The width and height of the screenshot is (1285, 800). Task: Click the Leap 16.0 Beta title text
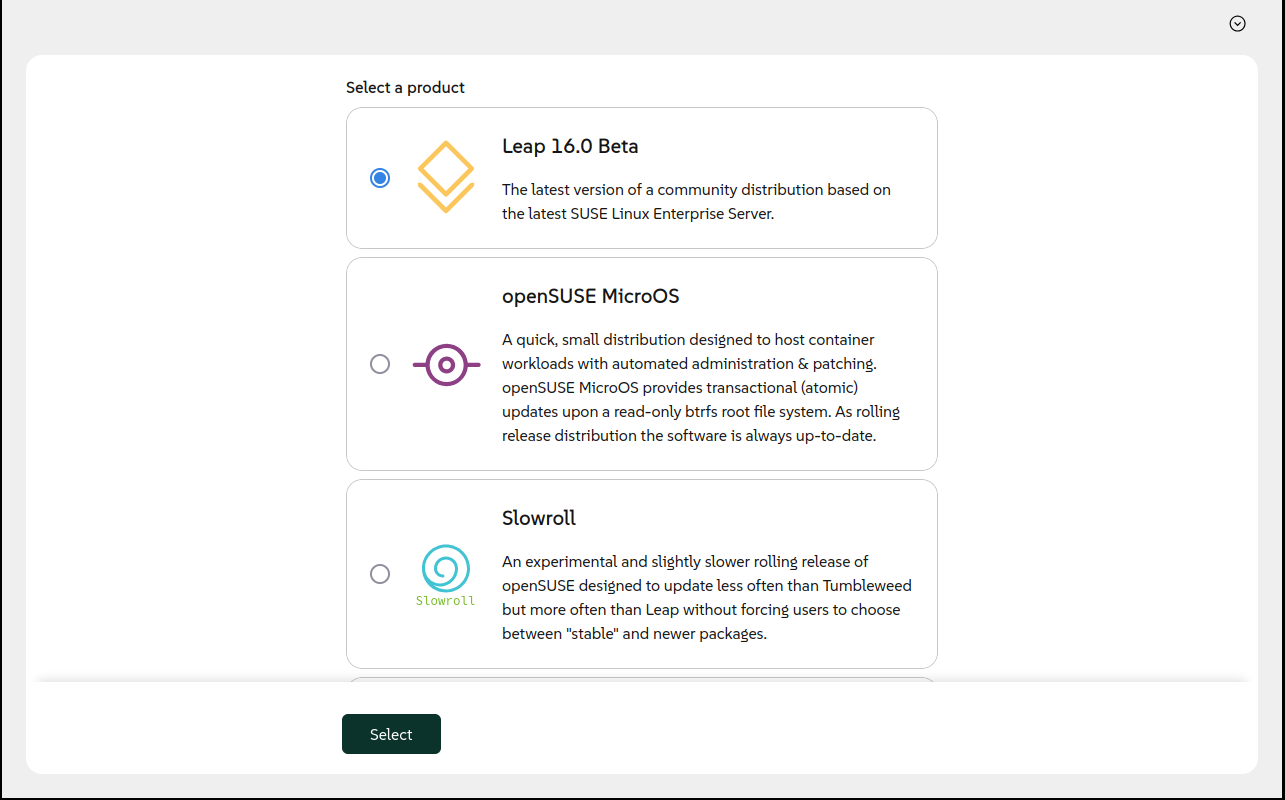point(570,146)
